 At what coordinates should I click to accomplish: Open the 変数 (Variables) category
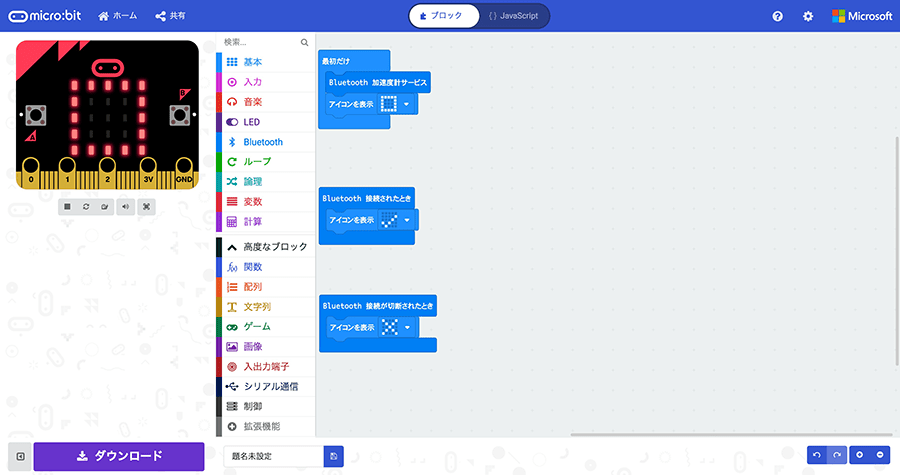266,202
